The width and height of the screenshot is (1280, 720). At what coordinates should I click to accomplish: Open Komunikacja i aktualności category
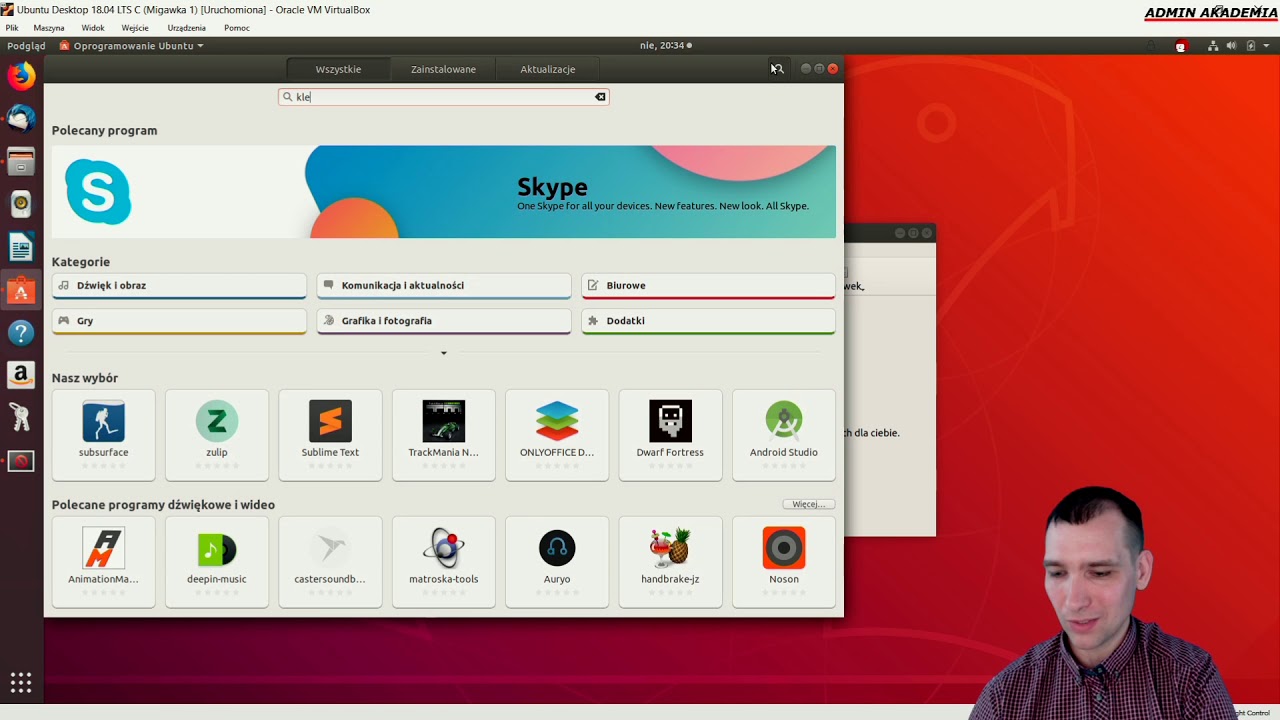444,286
